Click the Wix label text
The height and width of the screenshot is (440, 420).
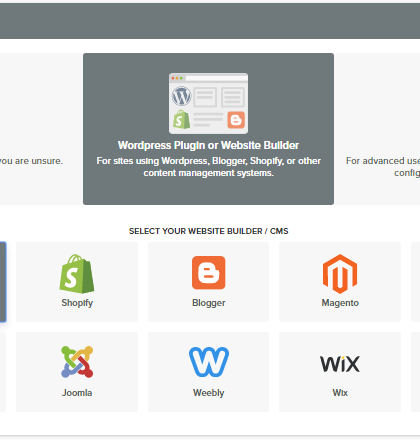click(340, 393)
